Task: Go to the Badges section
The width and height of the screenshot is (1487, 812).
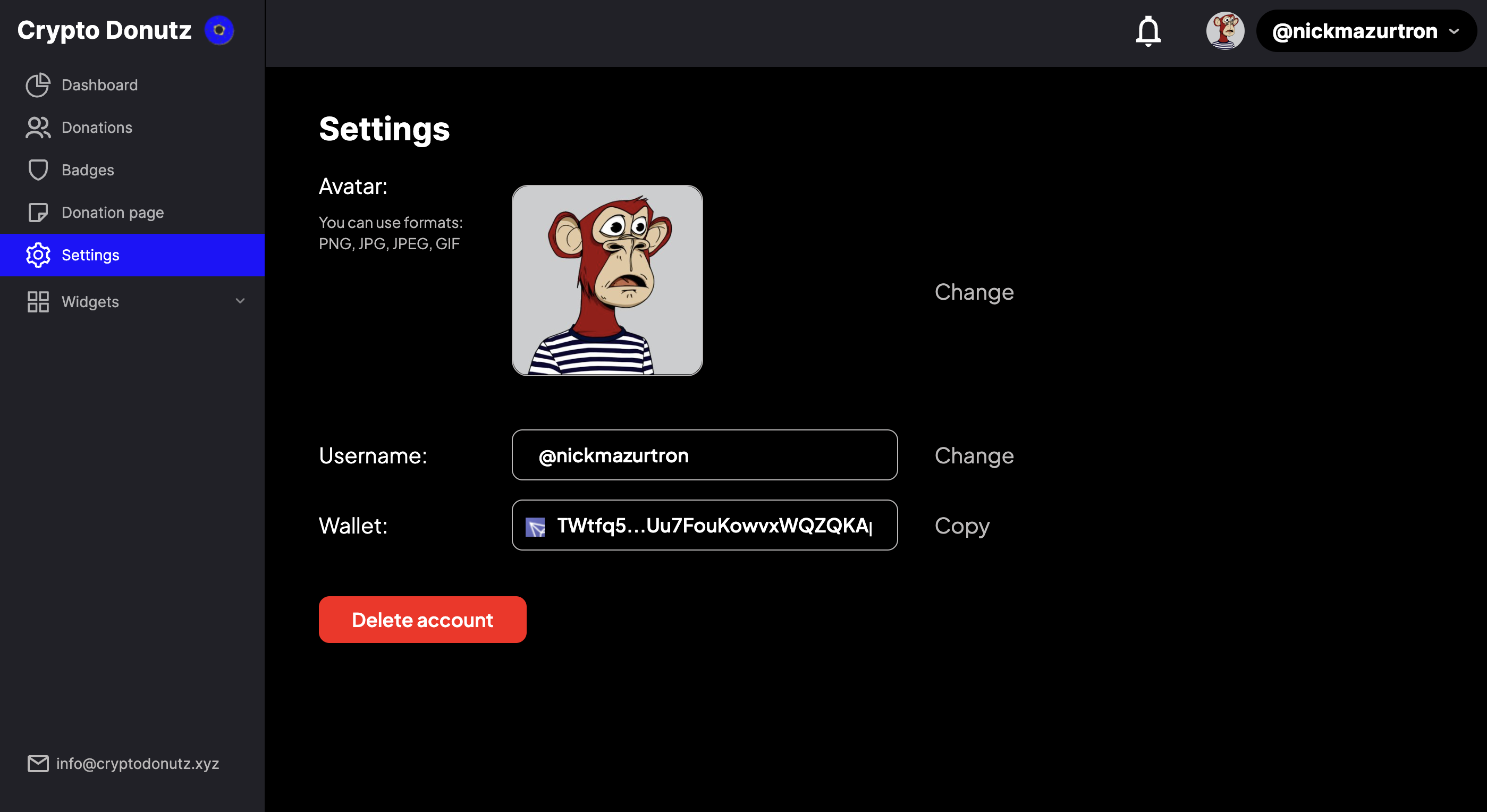Action: (x=88, y=170)
